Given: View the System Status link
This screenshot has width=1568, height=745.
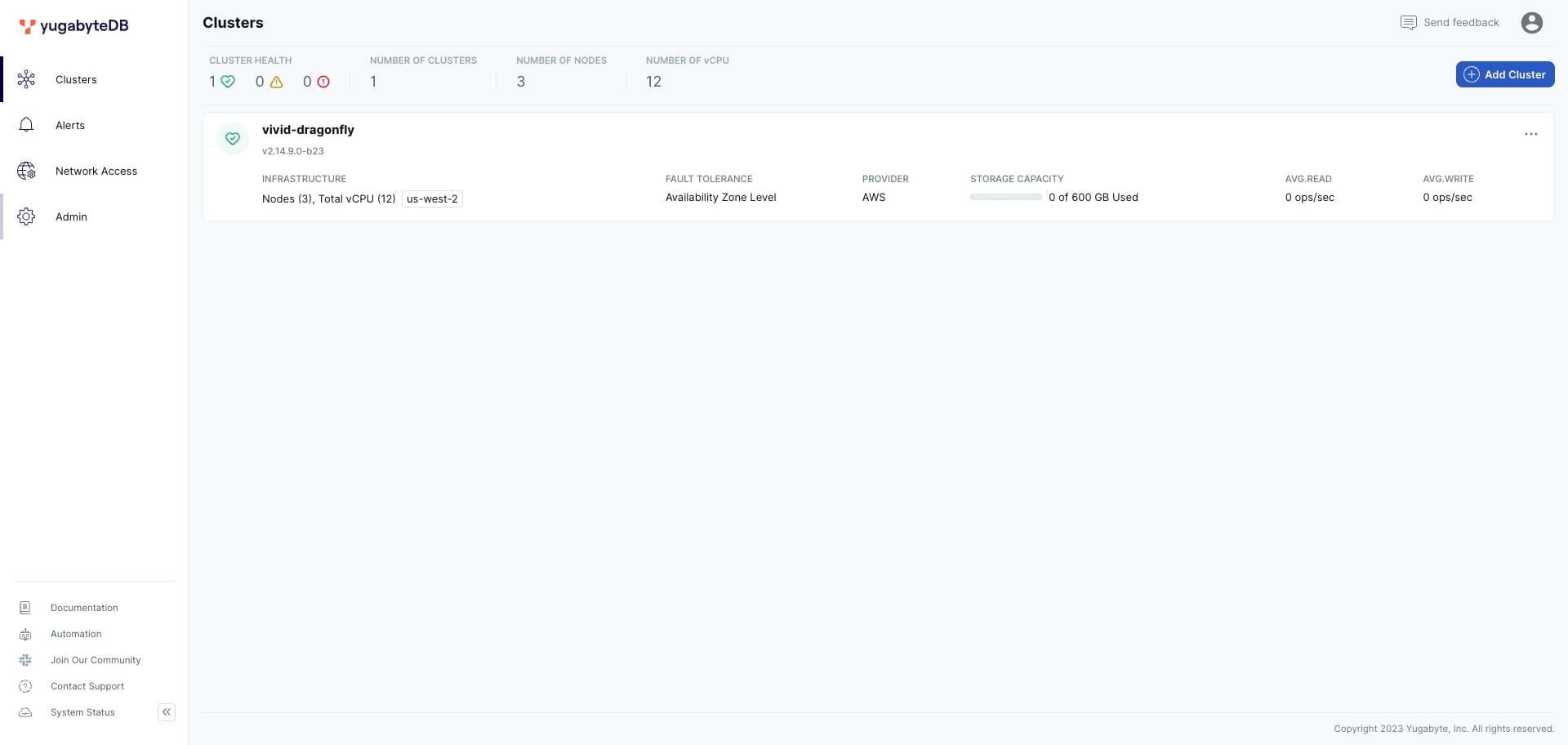Looking at the screenshot, I should (82, 712).
